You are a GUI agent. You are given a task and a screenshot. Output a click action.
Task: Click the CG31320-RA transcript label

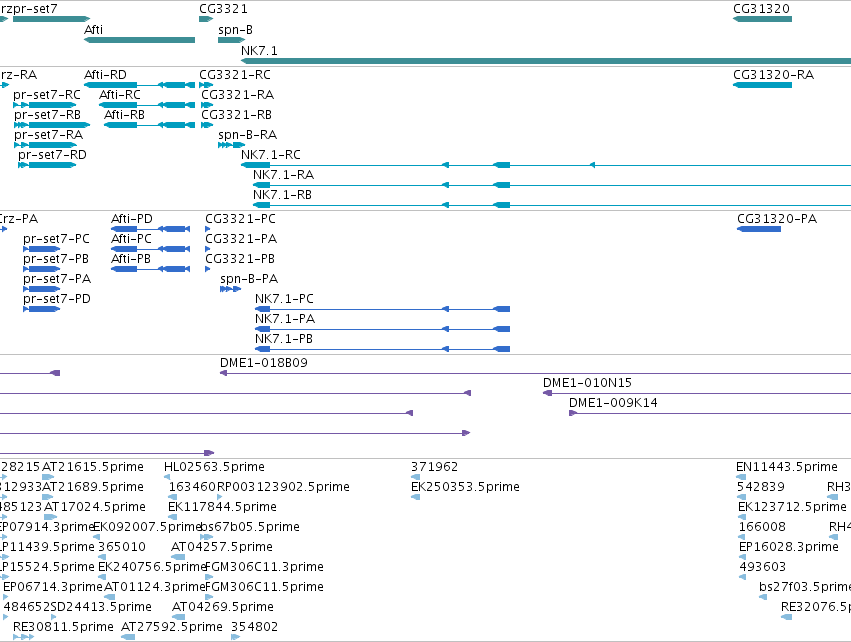tap(773, 74)
